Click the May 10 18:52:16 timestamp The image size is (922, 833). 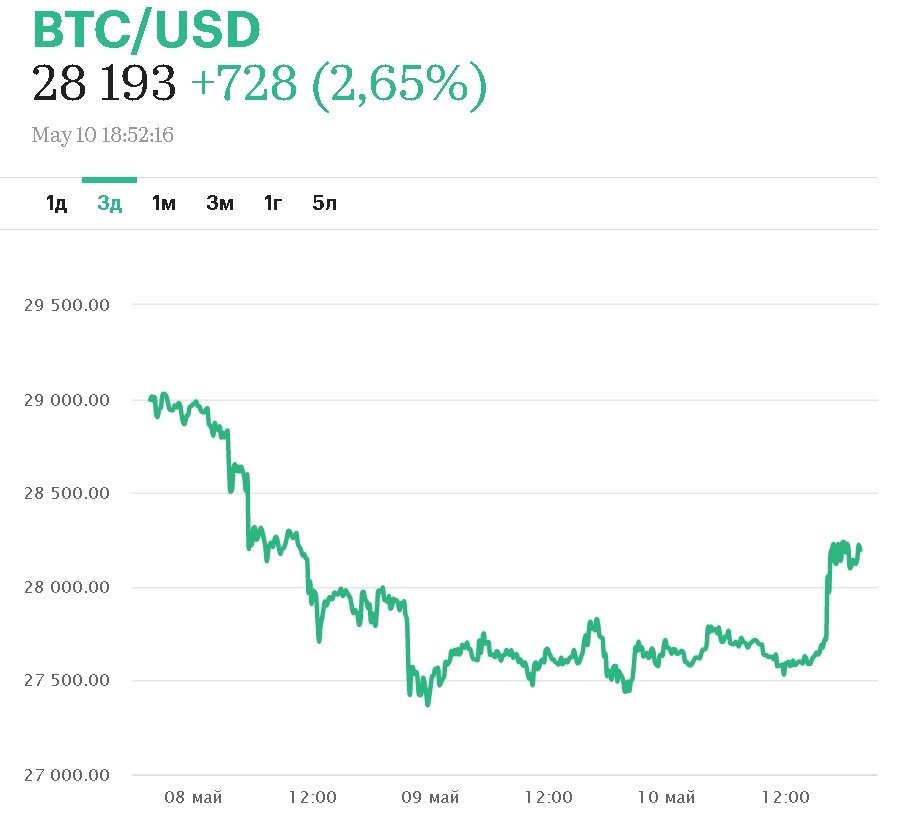[102, 135]
